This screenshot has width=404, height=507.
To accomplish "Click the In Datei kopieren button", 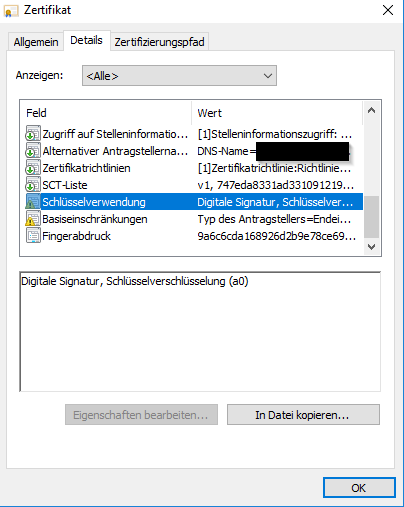I will click(x=303, y=415).
